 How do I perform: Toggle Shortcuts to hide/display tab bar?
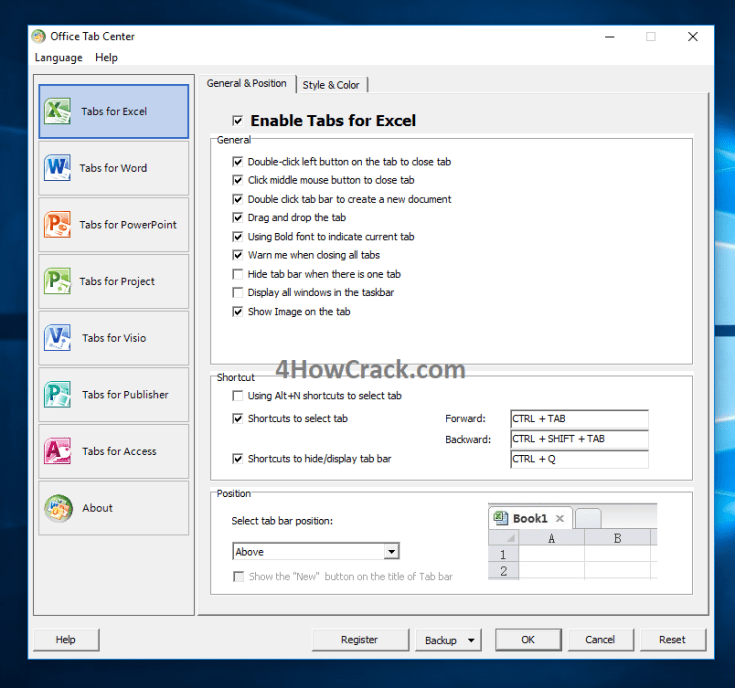238,459
